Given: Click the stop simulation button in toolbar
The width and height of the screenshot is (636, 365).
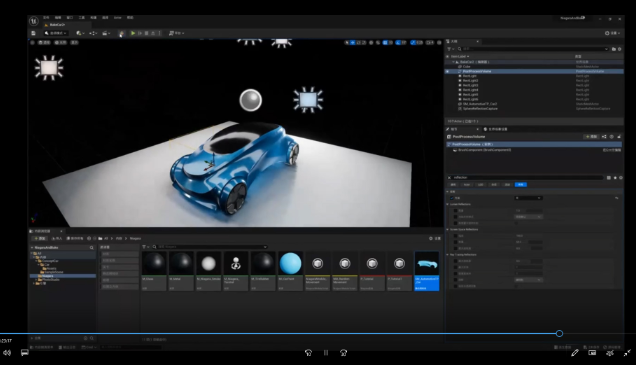Looking at the screenshot, I should [x=146, y=33].
